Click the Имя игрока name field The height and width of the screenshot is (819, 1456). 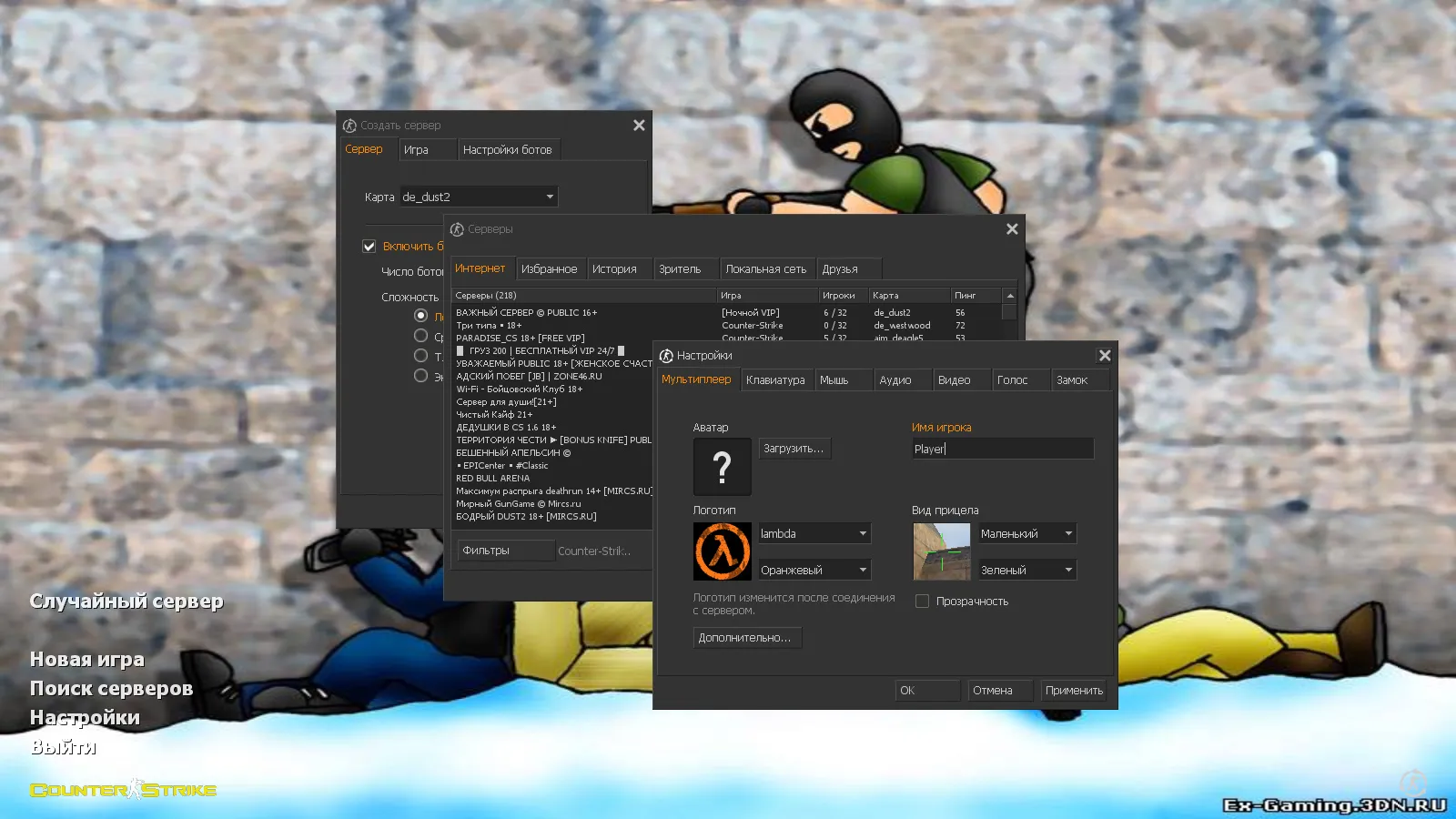[1002, 449]
